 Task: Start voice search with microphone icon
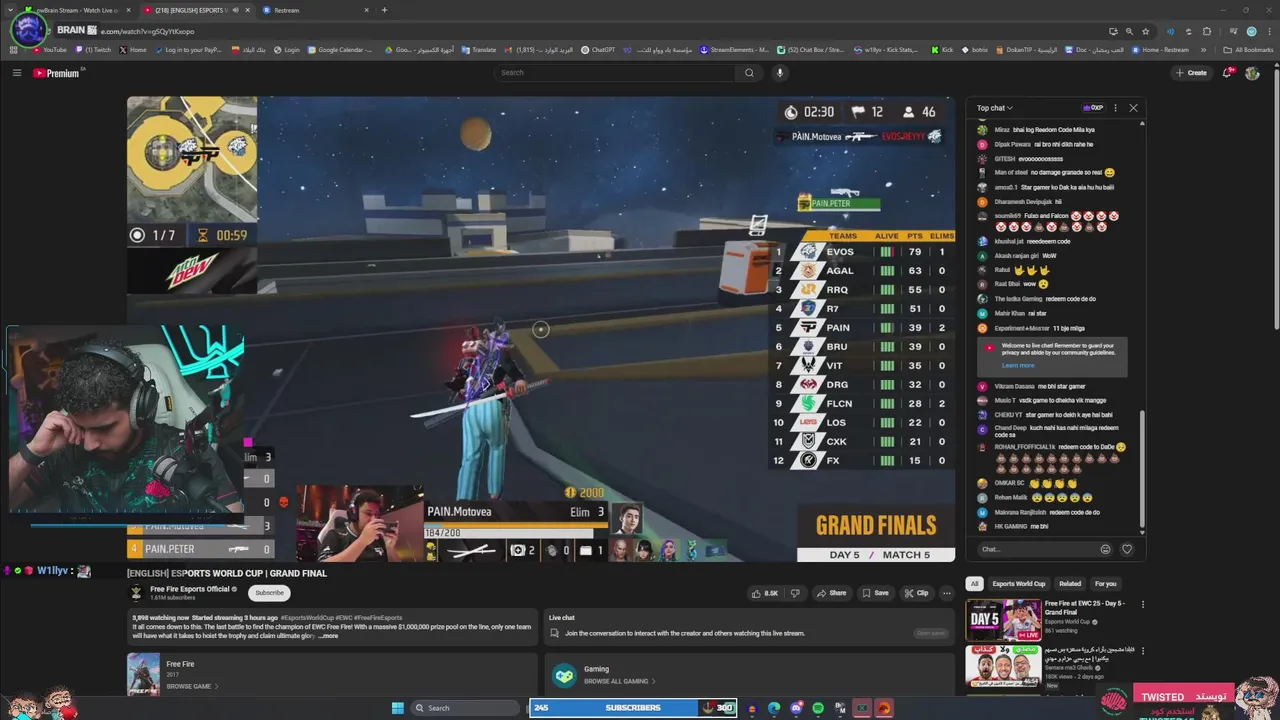coord(780,72)
